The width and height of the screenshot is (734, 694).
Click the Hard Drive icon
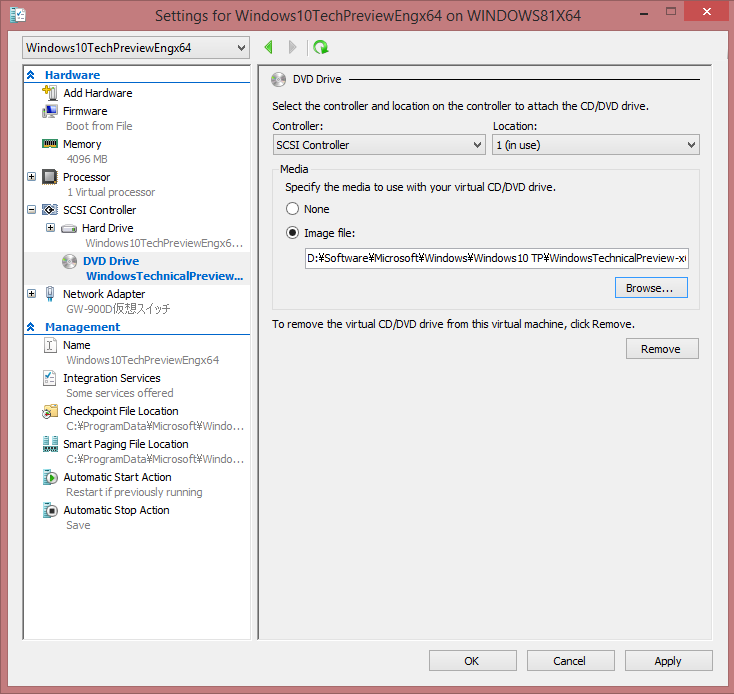69,228
